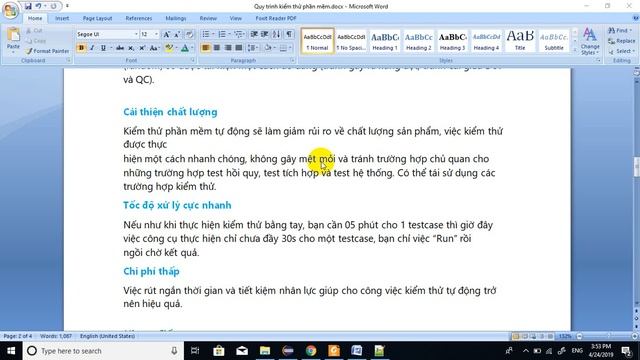
Task: Open Paragraph dialog launcher
Action: (293, 60)
